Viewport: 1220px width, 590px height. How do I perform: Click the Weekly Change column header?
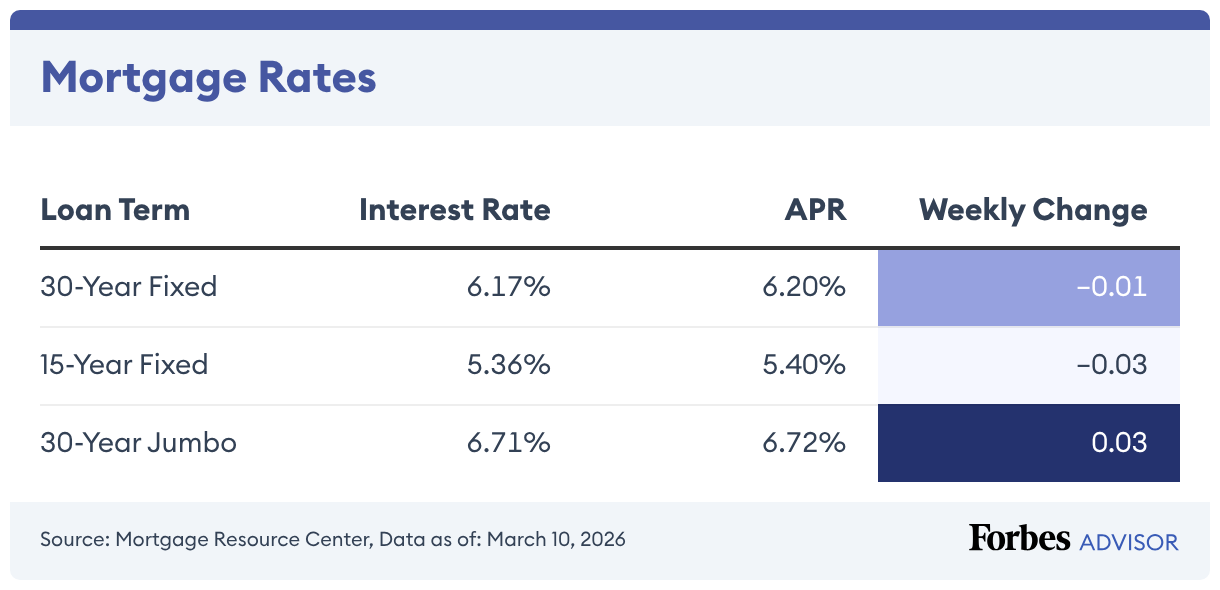pos(1033,210)
